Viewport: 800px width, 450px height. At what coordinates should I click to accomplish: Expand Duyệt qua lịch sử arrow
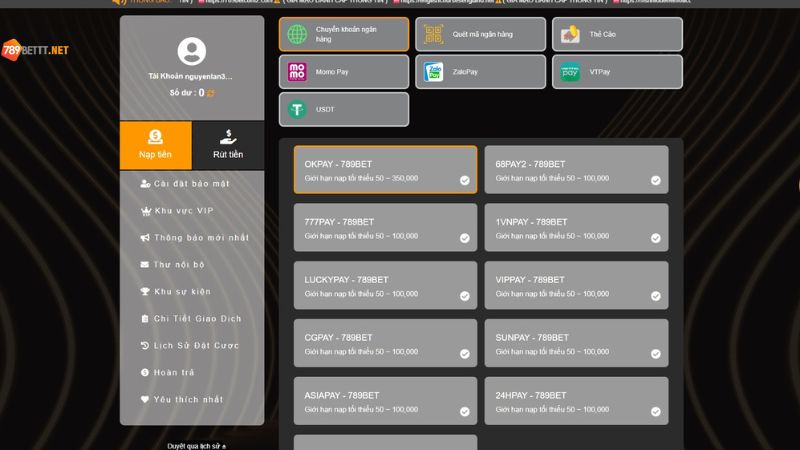pyautogui.click(x=224, y=446)
